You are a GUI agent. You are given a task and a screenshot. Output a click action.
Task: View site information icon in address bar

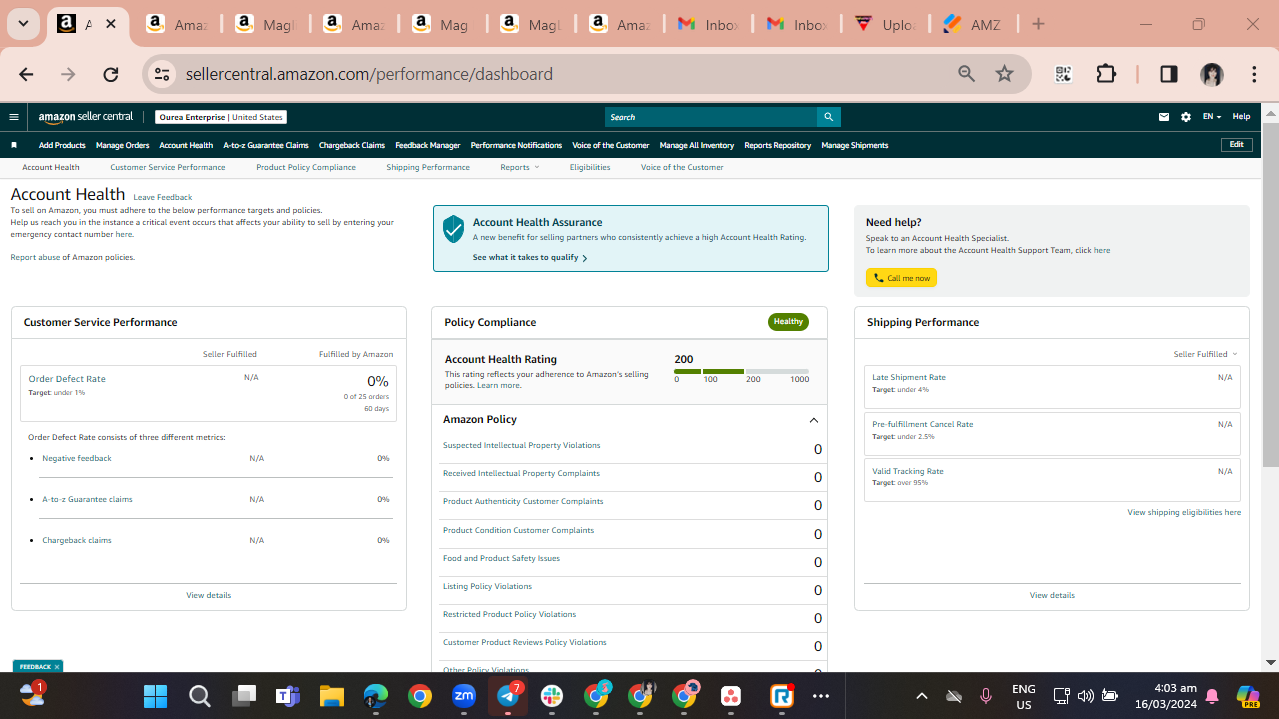pyautogui.click(x=163, y=74)
